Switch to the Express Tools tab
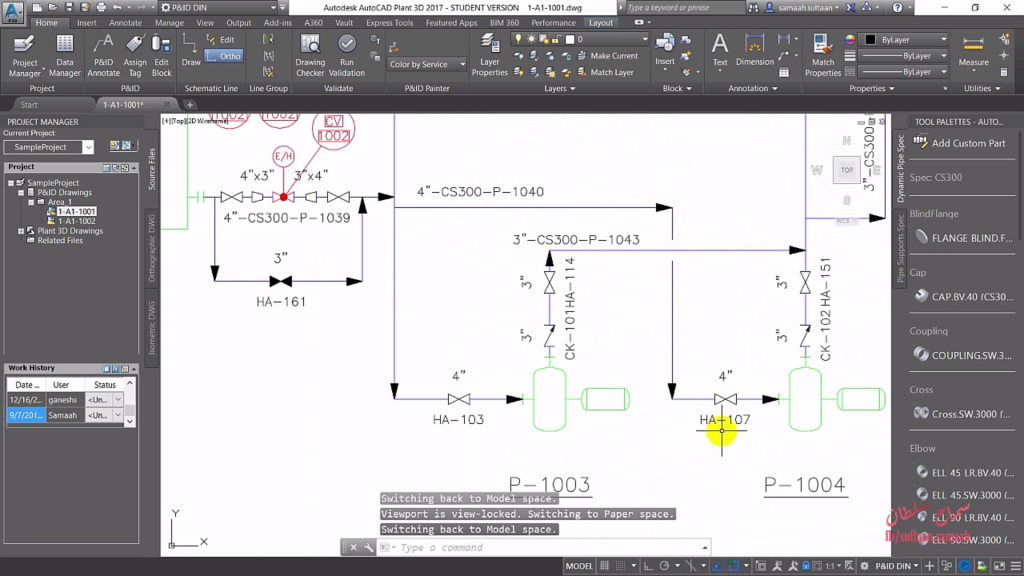 pos(389,22)
